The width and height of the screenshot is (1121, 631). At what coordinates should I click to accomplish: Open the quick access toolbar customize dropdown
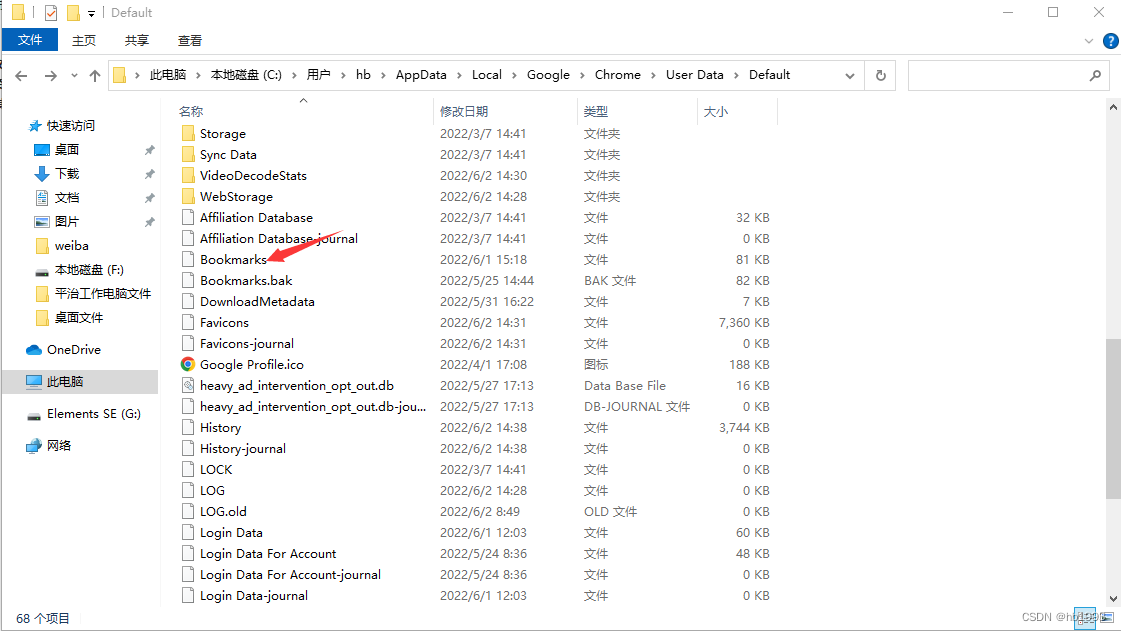[x=92, y=13]
